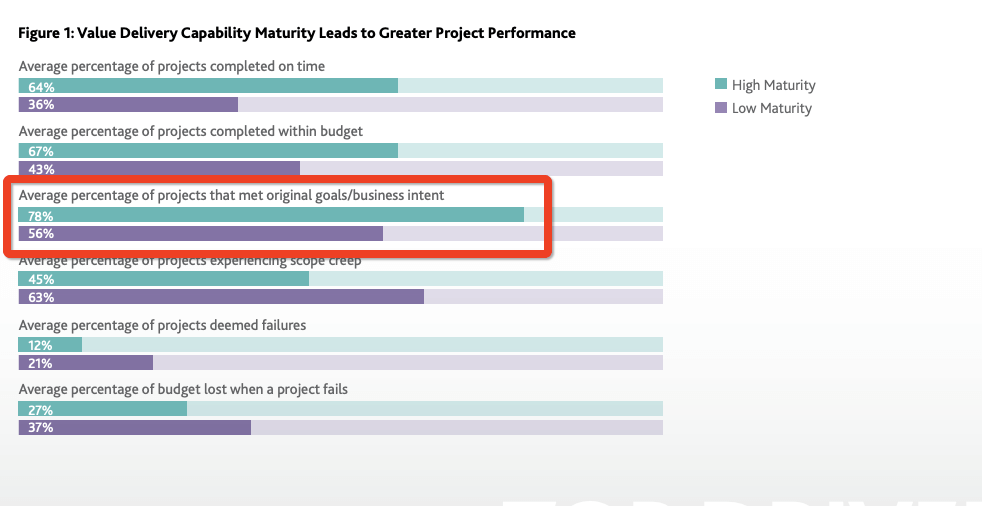This screenshot has width=982, height=506.
Task: Click the 12% deemed failures bar
Action: (50, 344)
